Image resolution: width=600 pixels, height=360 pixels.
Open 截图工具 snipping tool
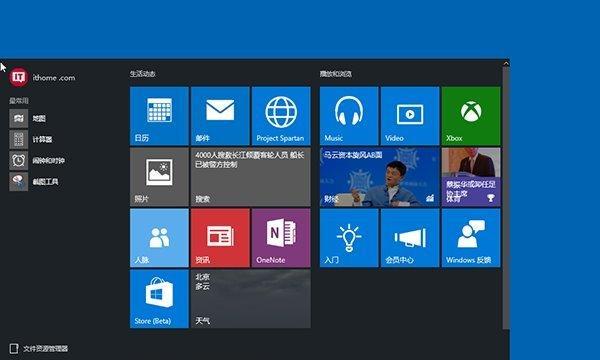tap(34, 181)
